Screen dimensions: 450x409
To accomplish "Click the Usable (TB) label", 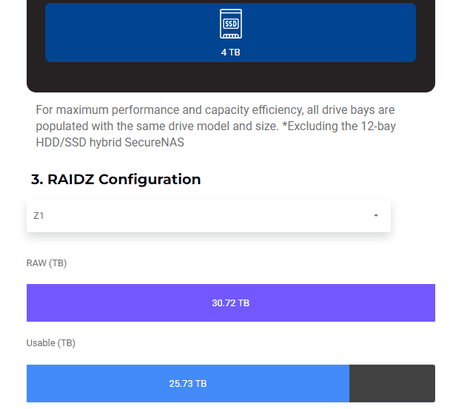I will (x=51, y=343).
